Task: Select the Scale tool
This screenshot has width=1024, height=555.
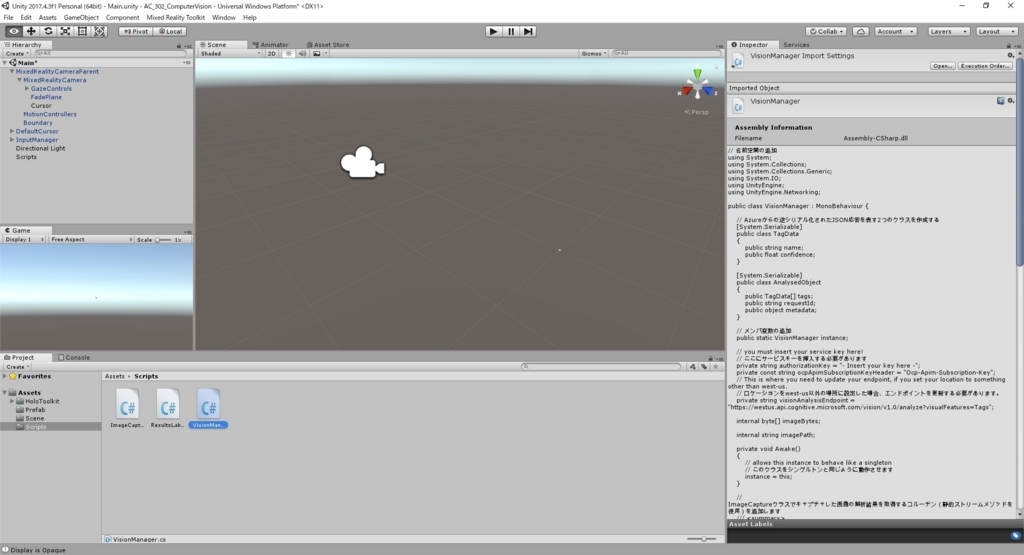Action: (65, 31)
